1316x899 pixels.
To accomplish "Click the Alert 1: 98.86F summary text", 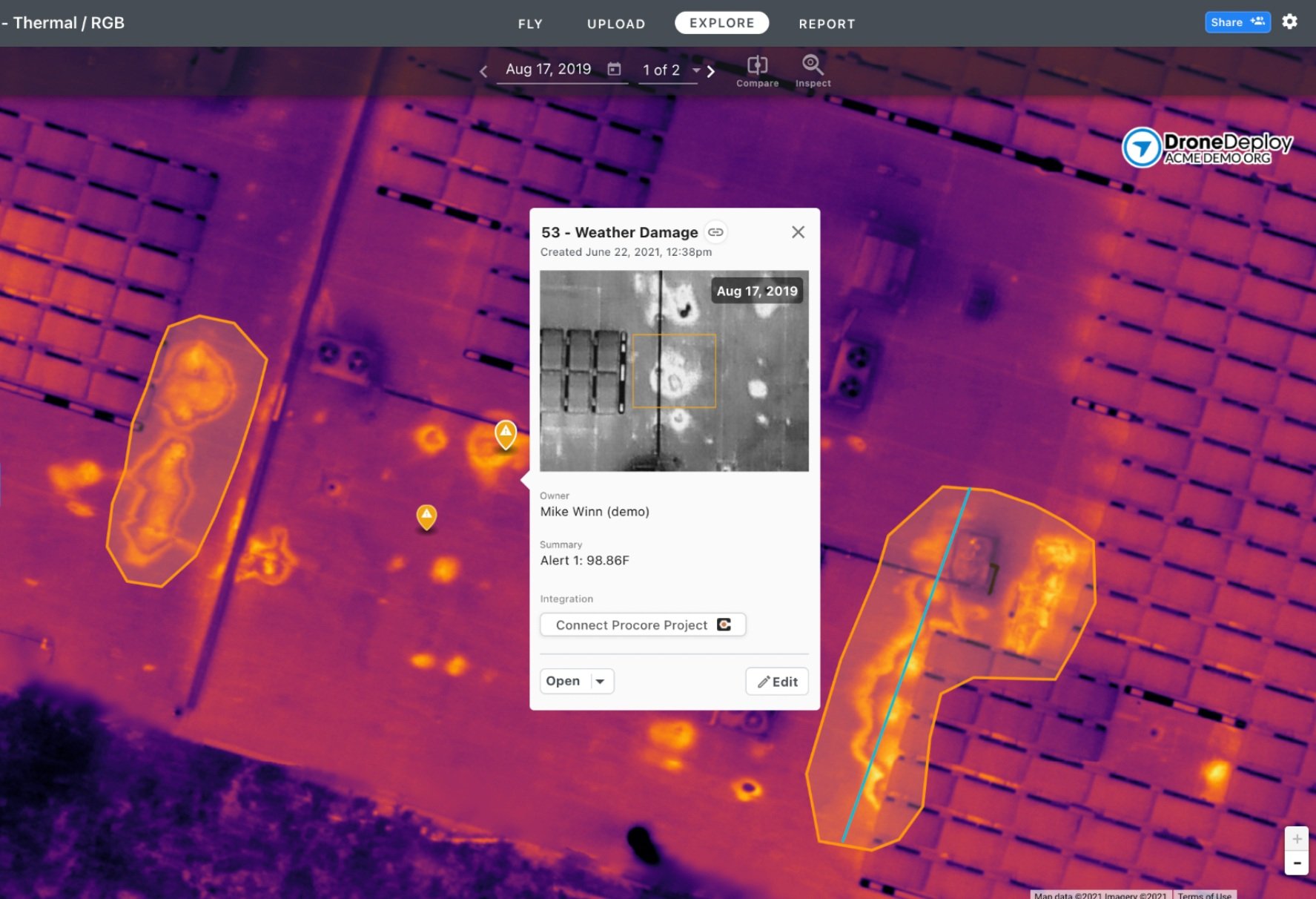I will point(584,561).
